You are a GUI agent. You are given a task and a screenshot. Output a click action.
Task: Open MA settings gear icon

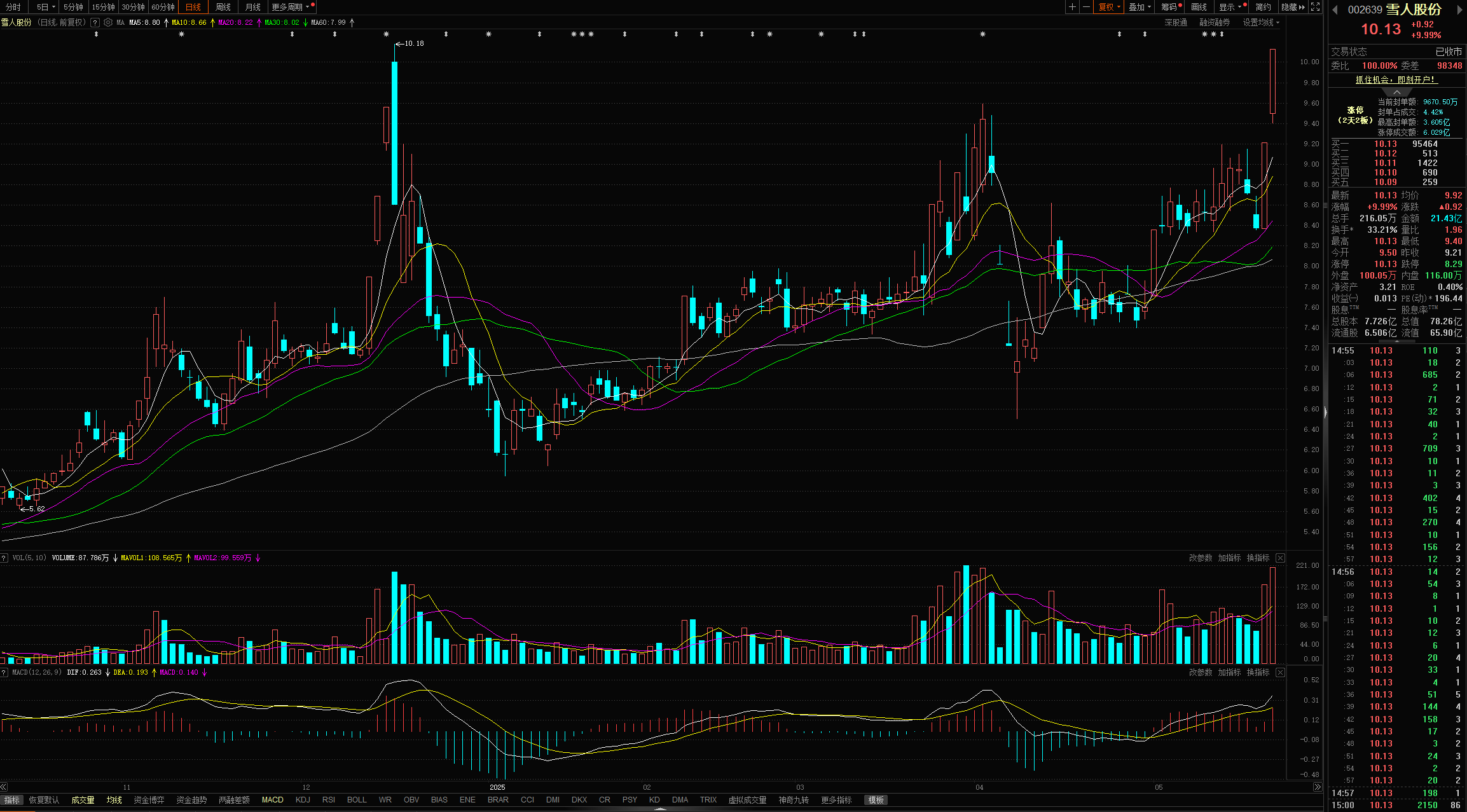coord(108,22)
